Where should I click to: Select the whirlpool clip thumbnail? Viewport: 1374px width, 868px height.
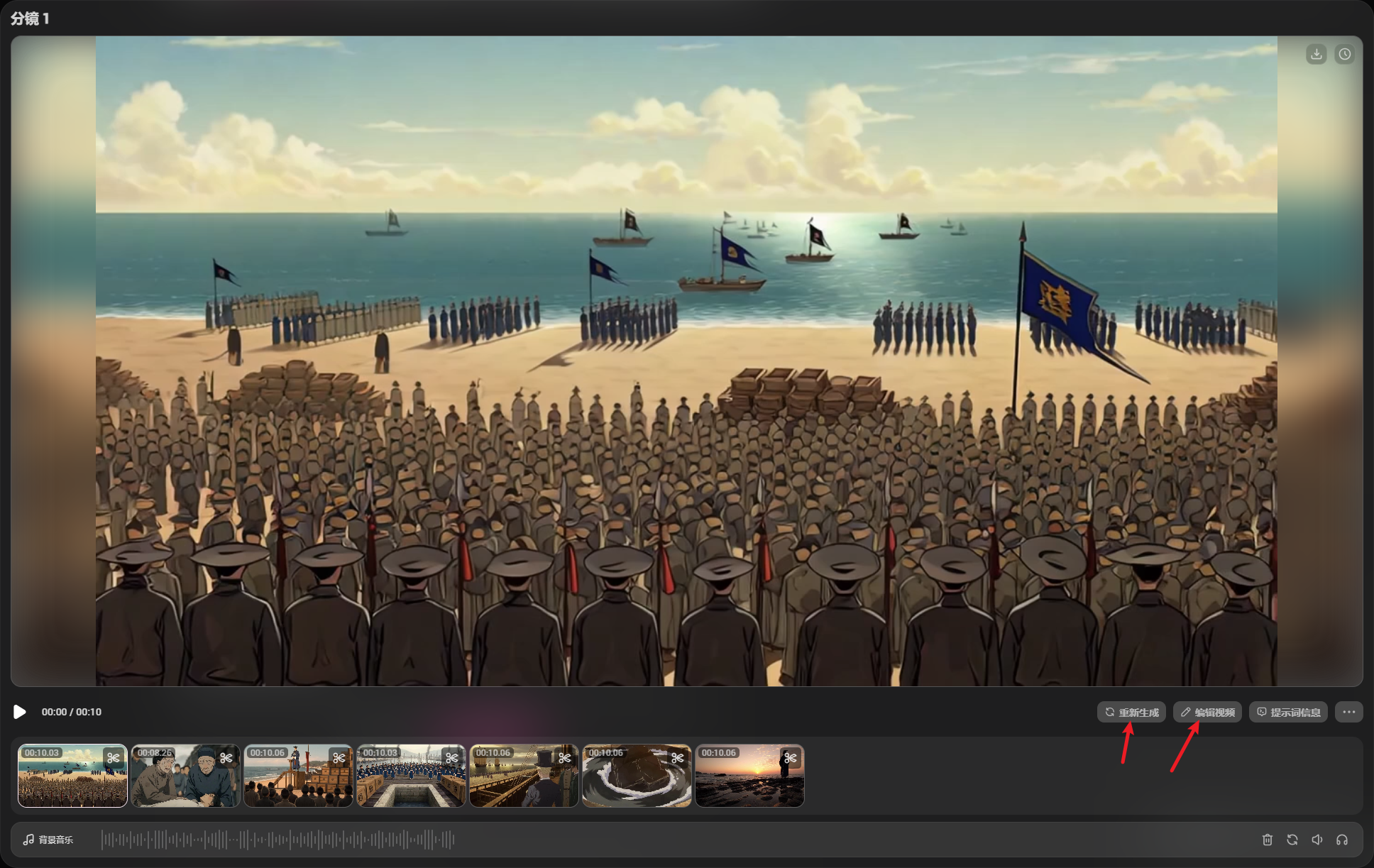(x=637, y=781)
